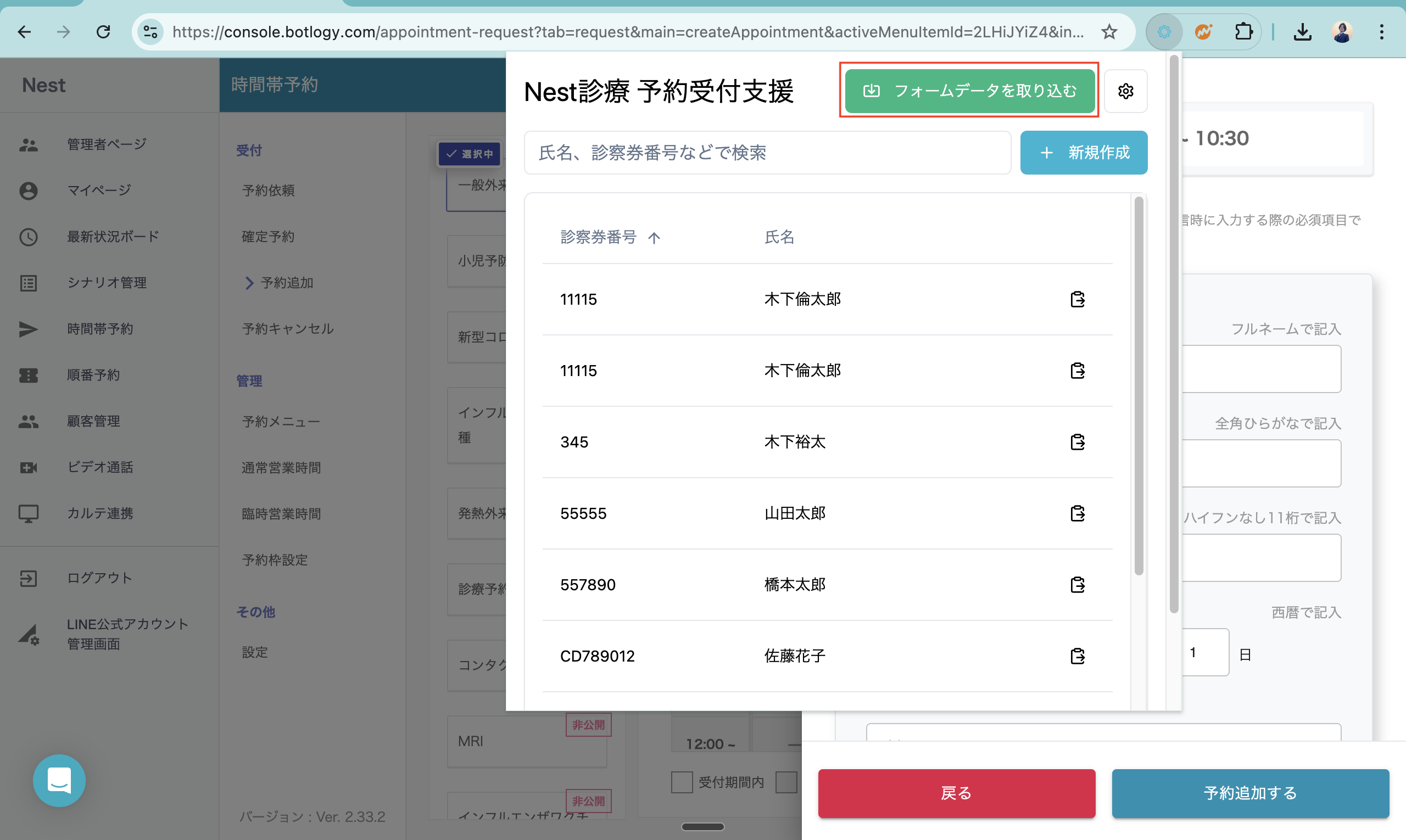Image resolution: width=1406 pixels, height=840 pixels.
Task: Select 予約キャンセル menu item
Action: (x=288, y=328)
